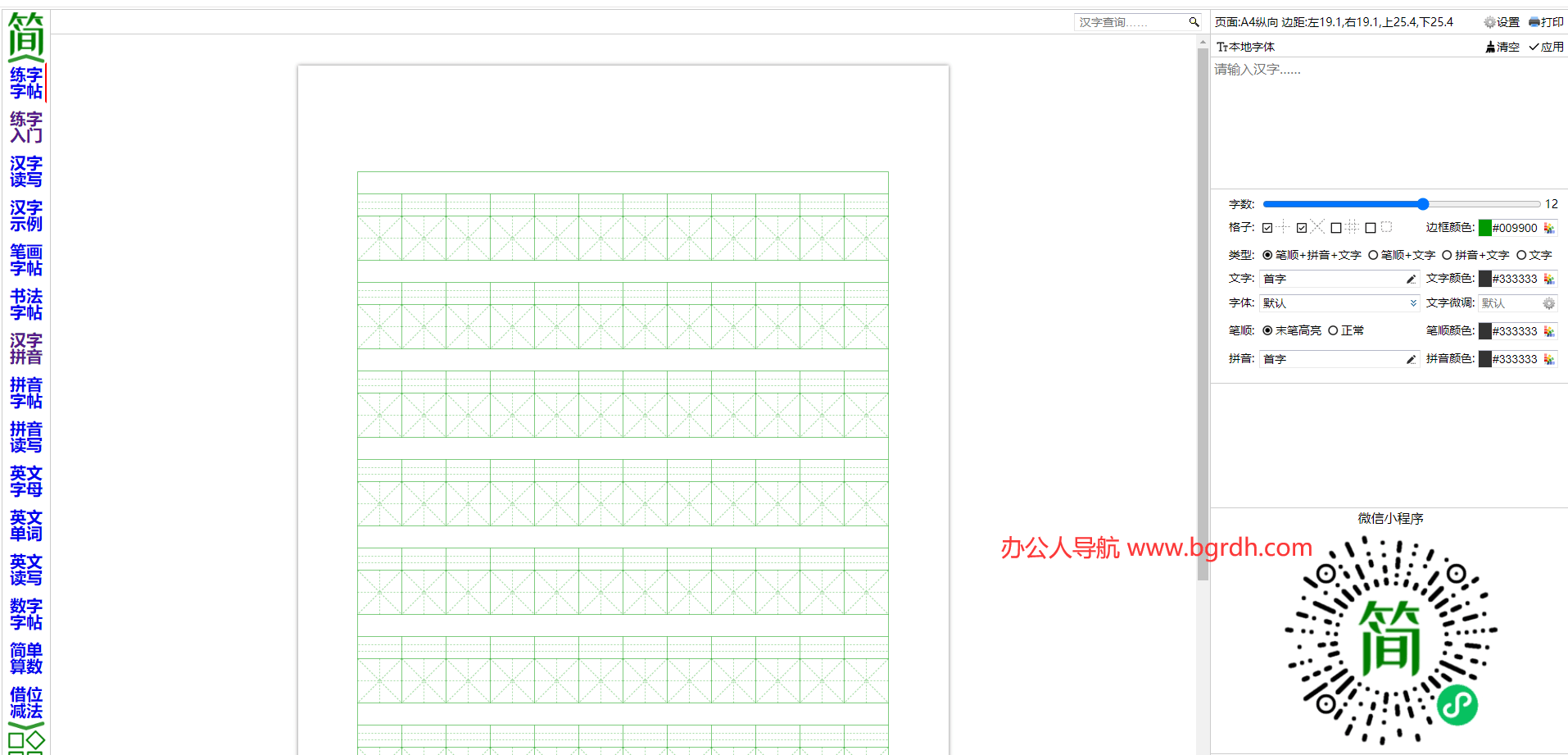Uncheck the diagonal cross grid checkbox
This screenshot has height=755, width=1568.
pyautogui.click(x=1302, y=228)
